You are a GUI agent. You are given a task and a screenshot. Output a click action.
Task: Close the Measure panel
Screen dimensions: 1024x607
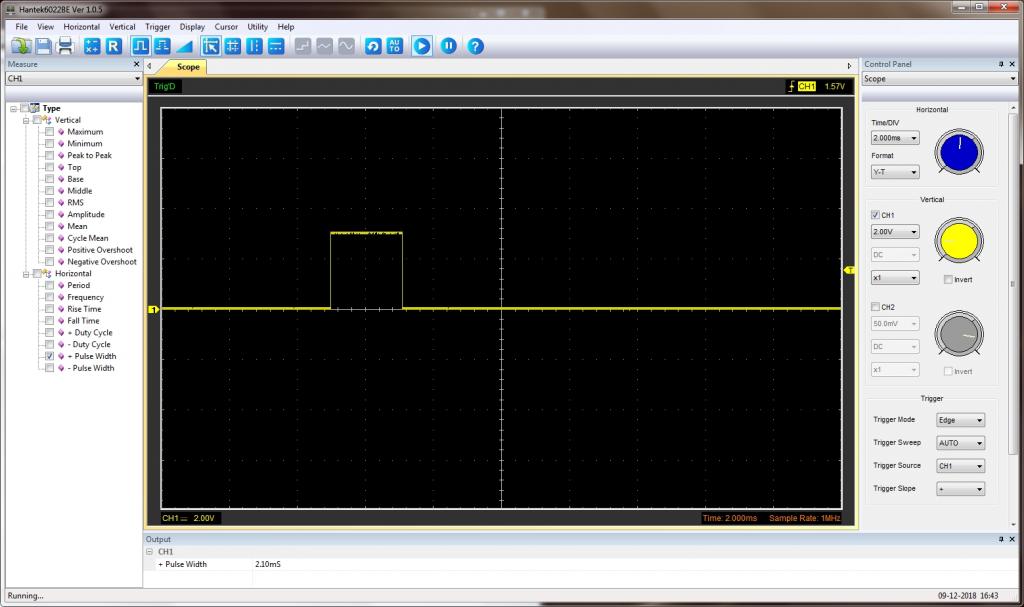[x=137, y=64]
